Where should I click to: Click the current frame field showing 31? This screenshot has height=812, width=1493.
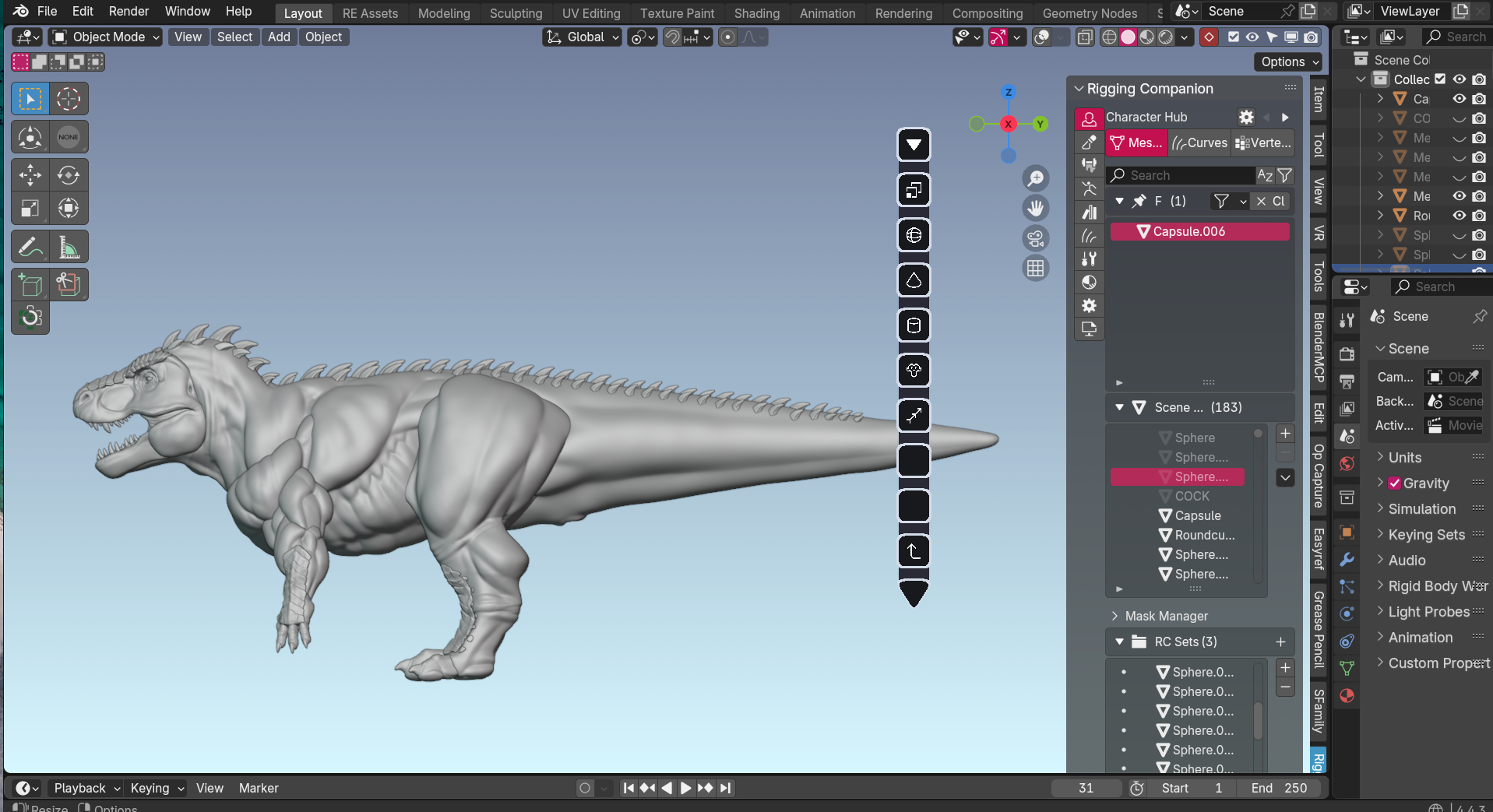(1086, 788)
